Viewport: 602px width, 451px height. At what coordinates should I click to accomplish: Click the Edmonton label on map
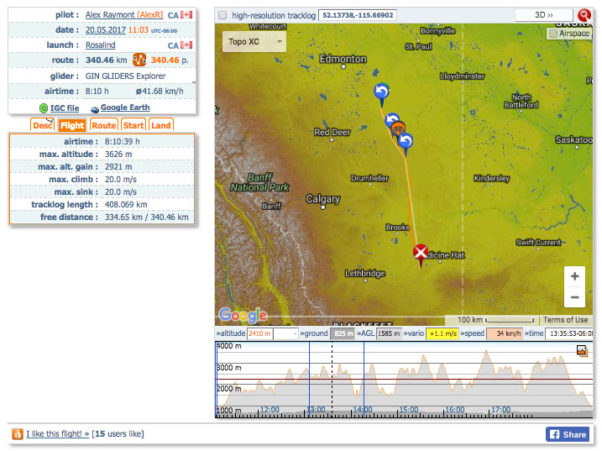tap(342, 59)
